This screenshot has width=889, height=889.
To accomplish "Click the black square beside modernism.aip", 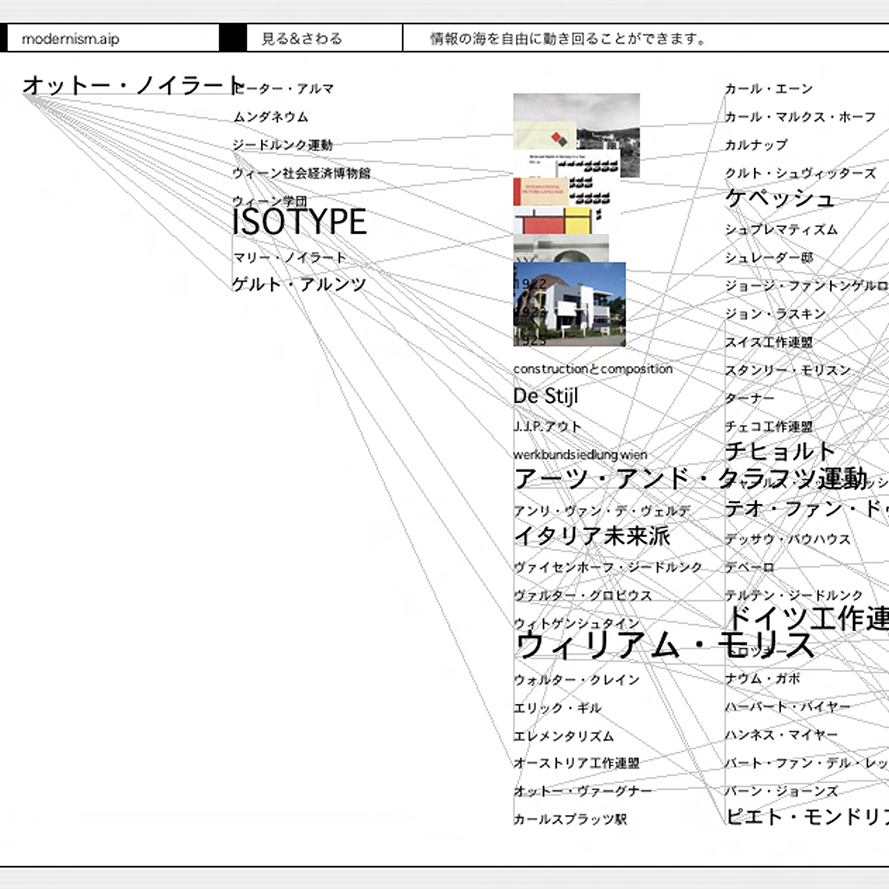I will [232, 39].
